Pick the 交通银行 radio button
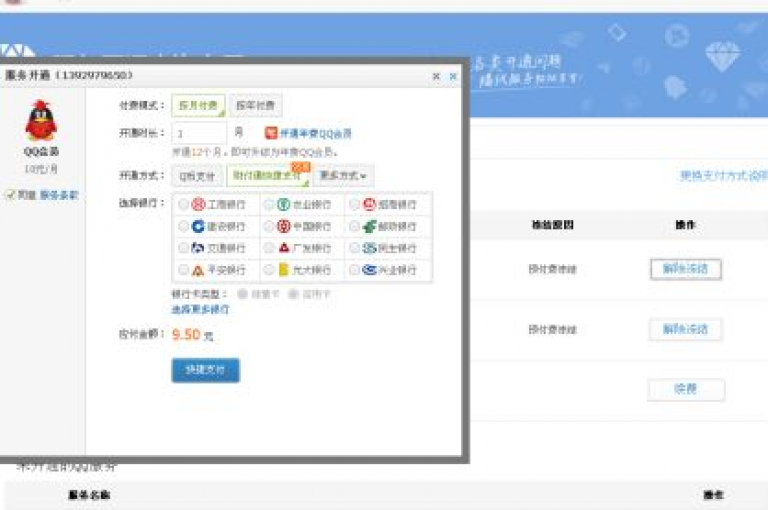Image resolution: width=768 pixels, height=510 pixels. click(183, 248)
